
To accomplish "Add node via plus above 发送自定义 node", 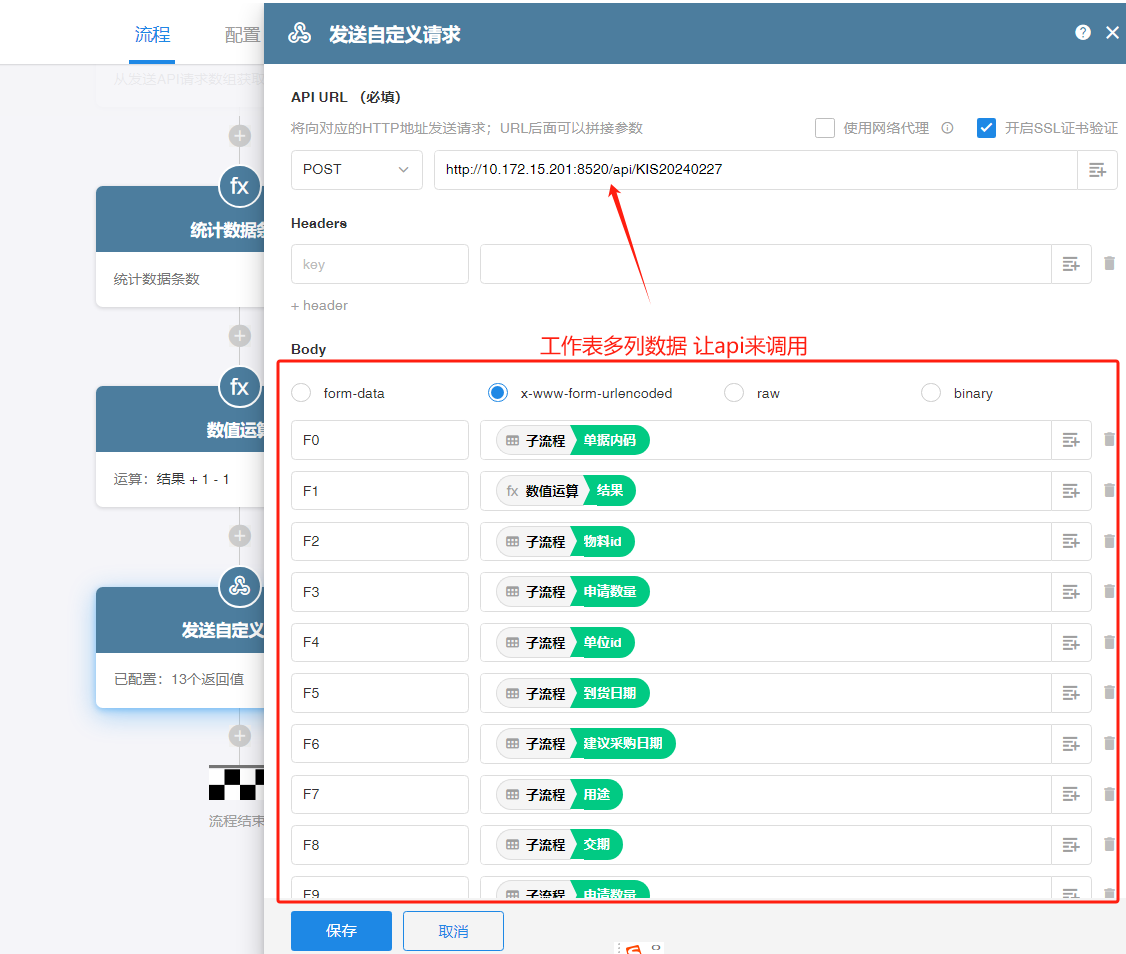I will (240, 535).
